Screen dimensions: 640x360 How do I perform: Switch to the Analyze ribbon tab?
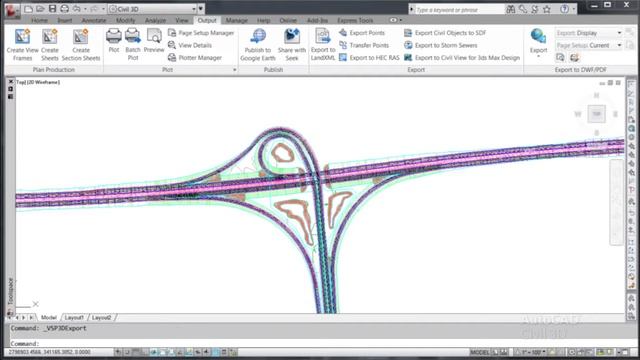156,20
